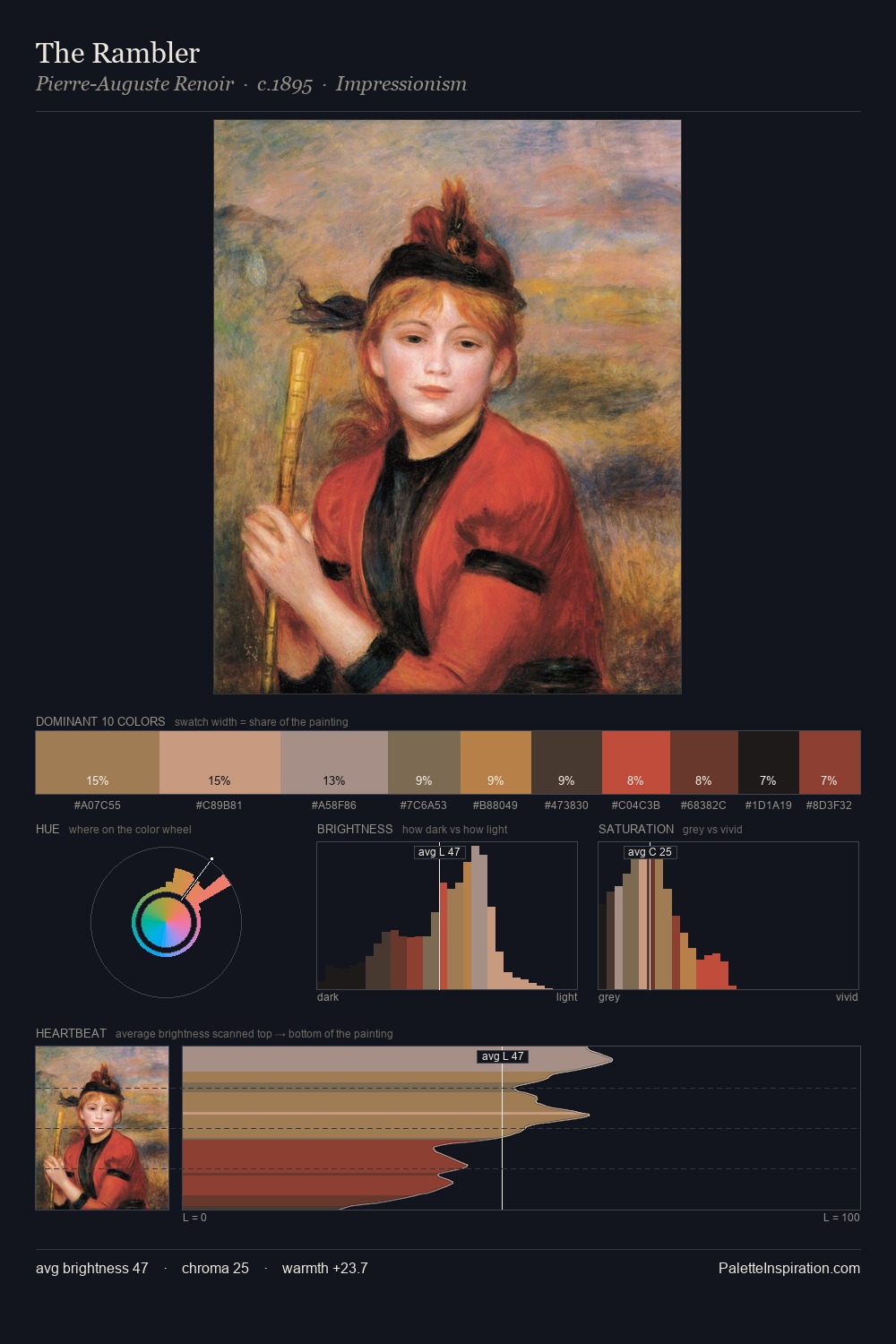Image resolution: width=896 pixels, height=1344 pixels.
Task: Click the Impressionism style label
Action: click(x=401, y=84)
